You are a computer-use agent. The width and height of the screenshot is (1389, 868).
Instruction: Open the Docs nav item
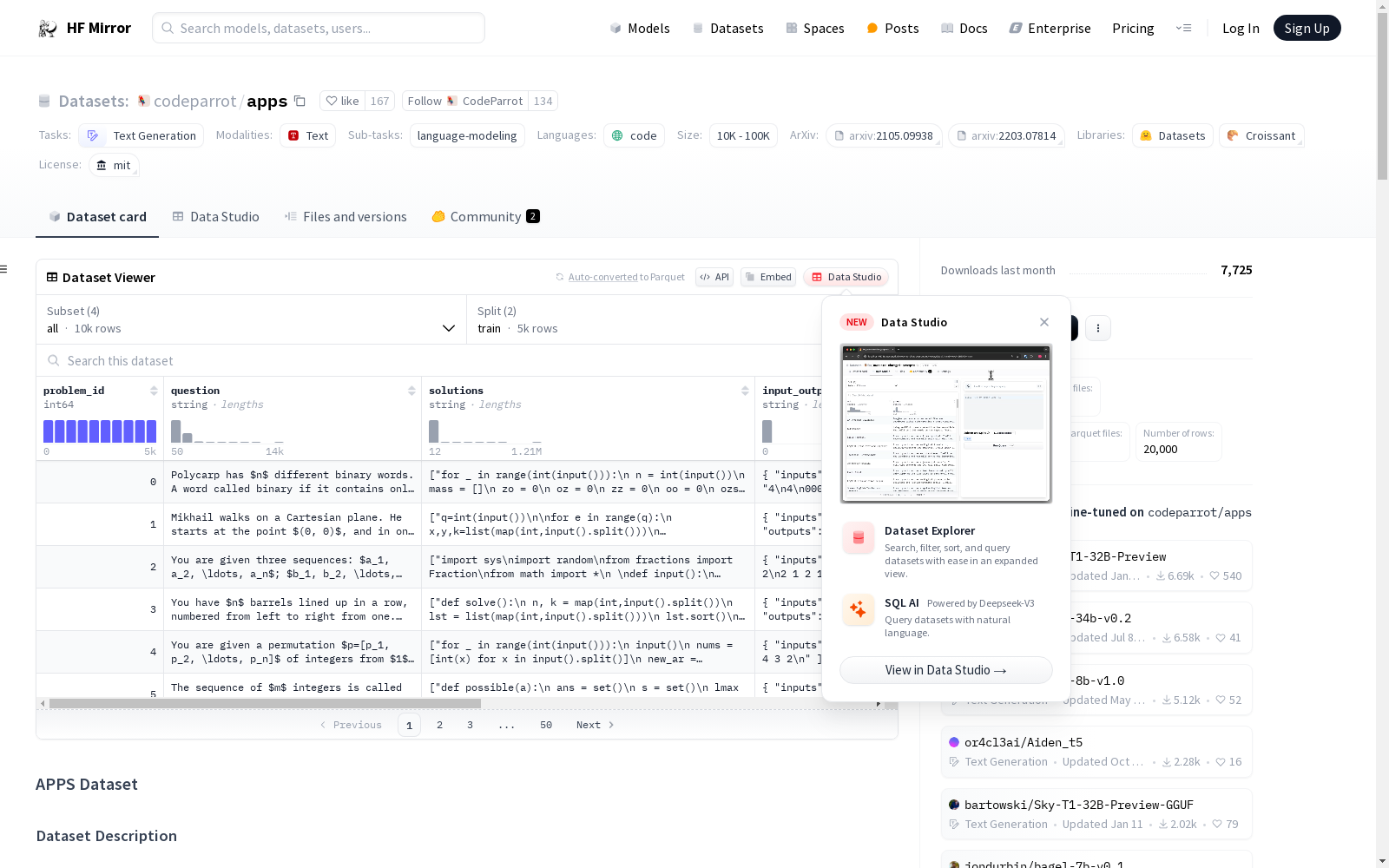click(x=964, y=28)
